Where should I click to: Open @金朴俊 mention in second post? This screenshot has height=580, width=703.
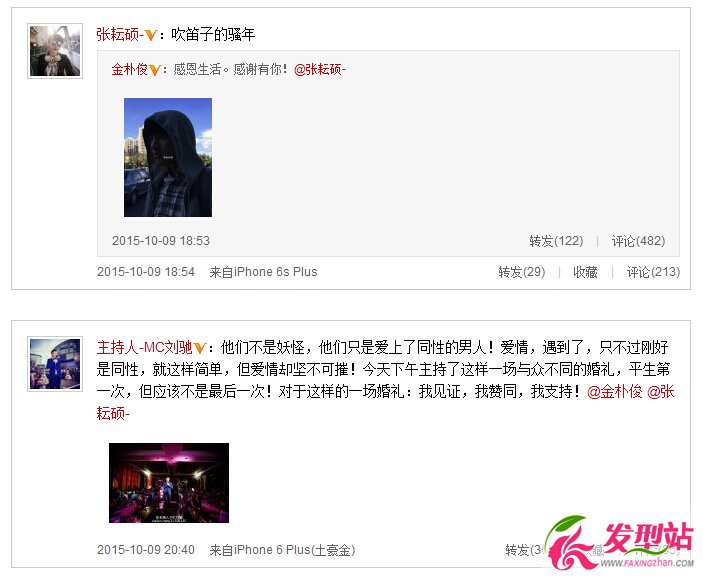click(615, 392)
